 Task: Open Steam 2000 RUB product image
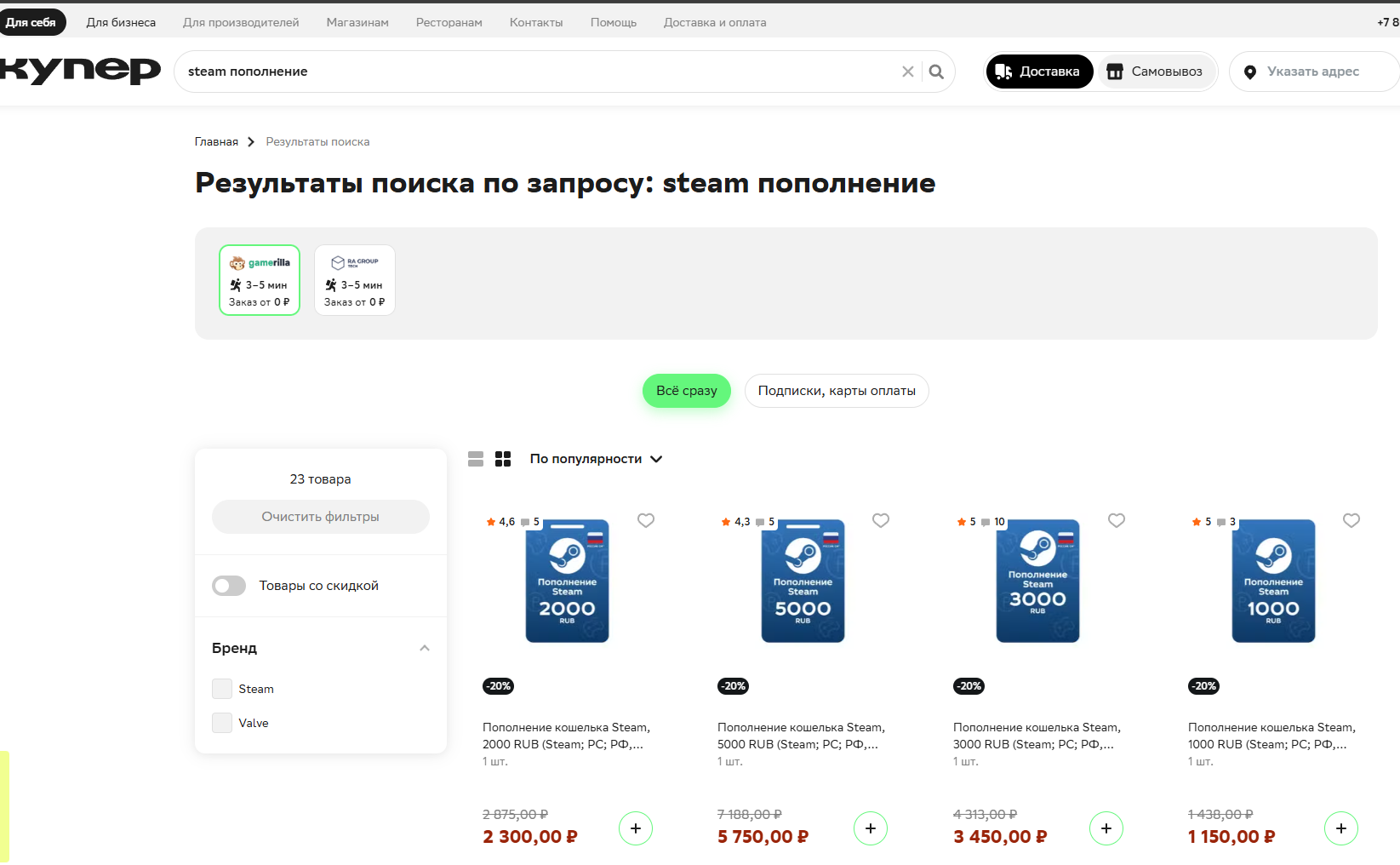[x=568, y=581]
